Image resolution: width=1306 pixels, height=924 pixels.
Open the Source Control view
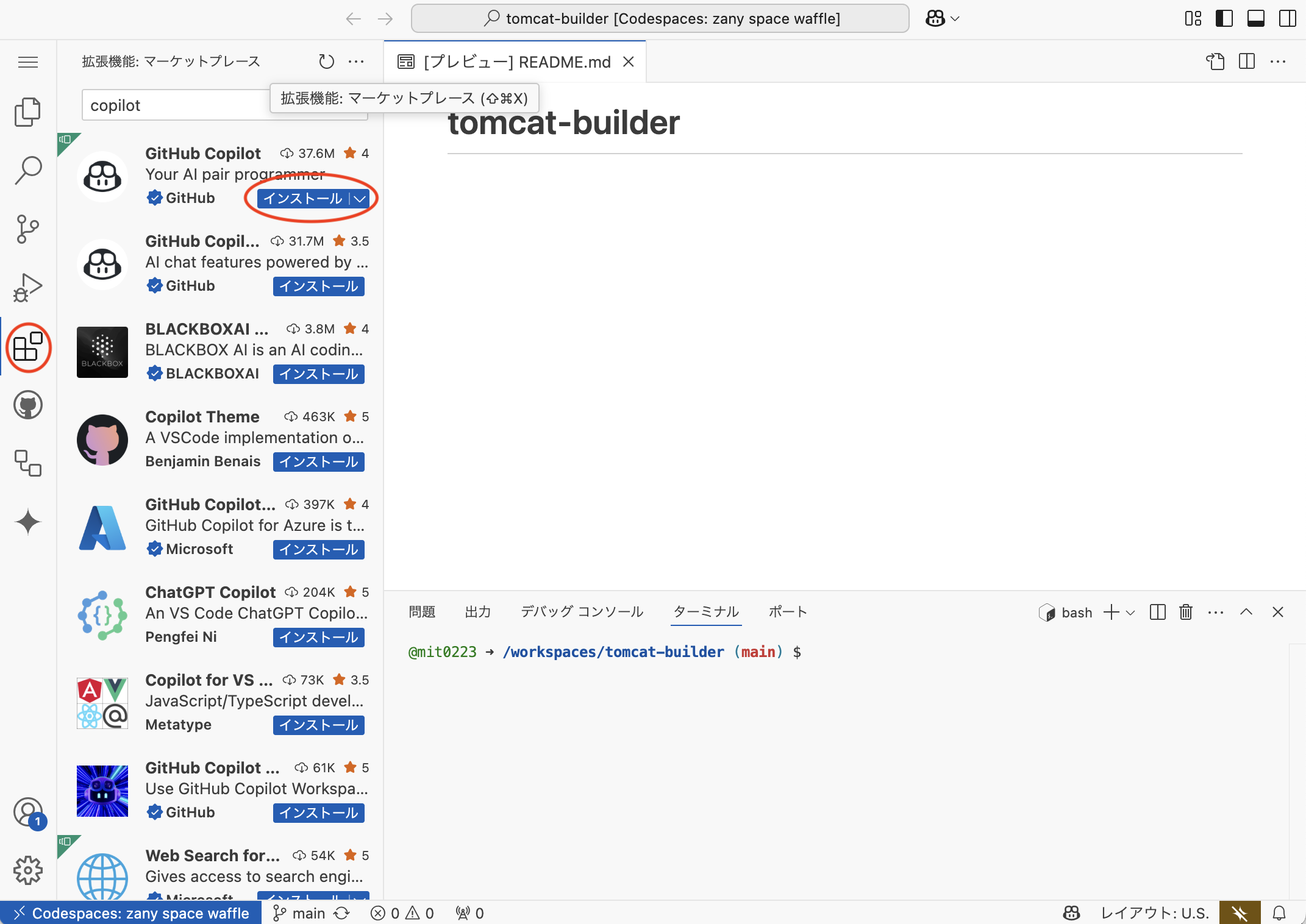[27, 229]
